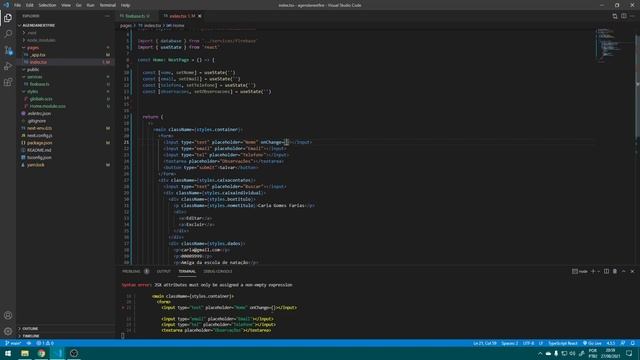The width and height of the screenshot is (640, 360).
Task: Click the Go Live status bar button
Action: 592,343
